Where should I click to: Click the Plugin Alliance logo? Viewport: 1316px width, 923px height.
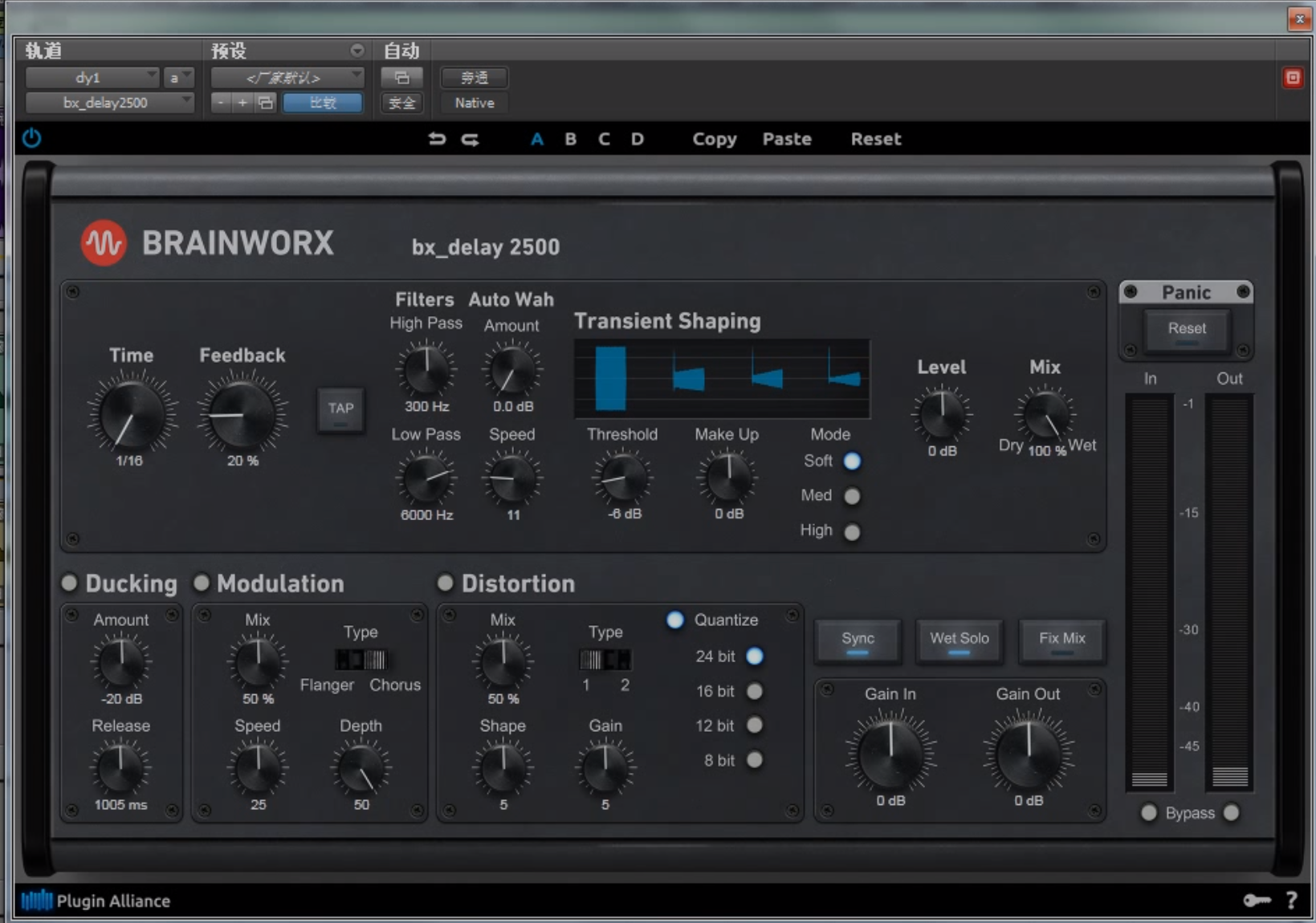coord(96,901)
